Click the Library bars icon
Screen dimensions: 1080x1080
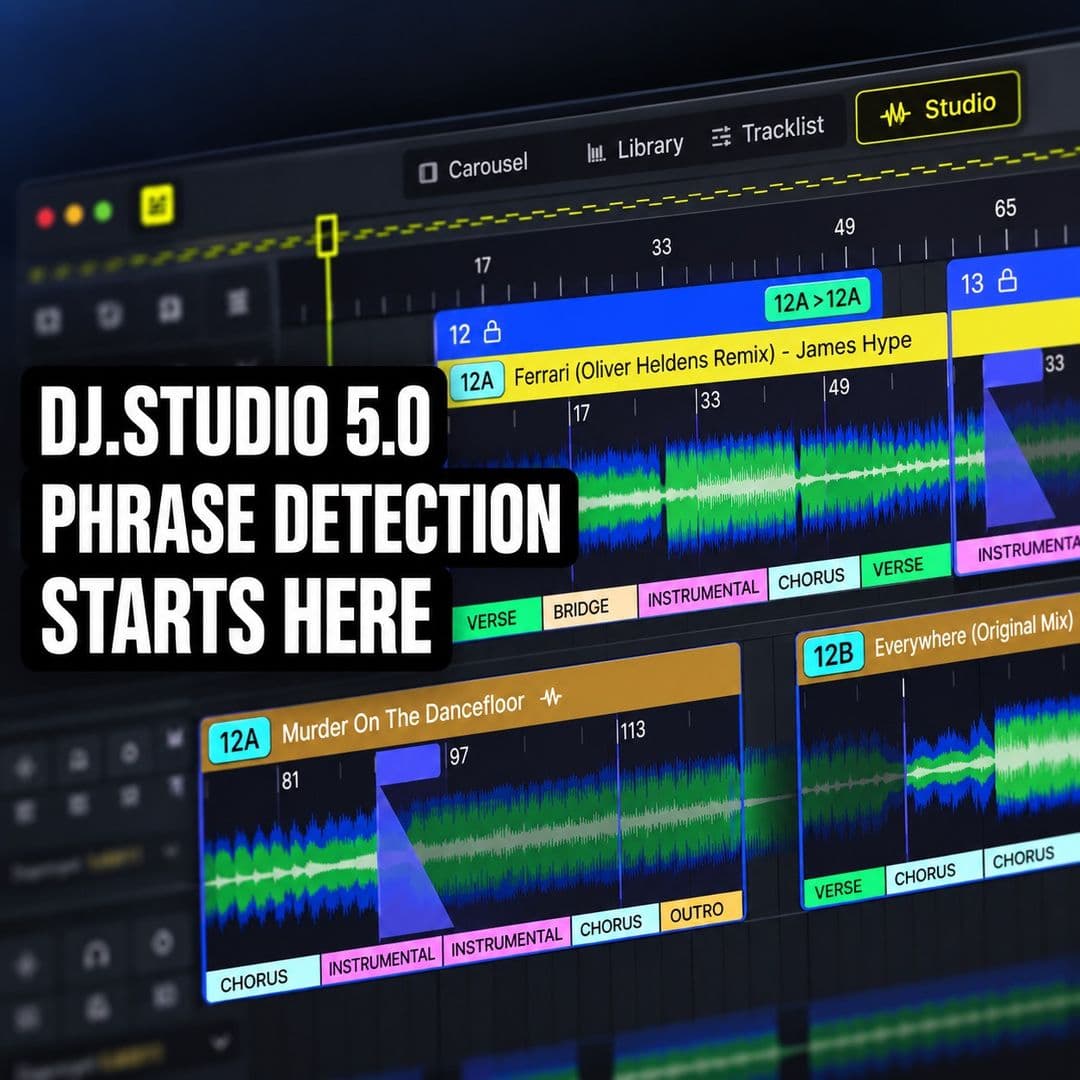coord(596,152)
